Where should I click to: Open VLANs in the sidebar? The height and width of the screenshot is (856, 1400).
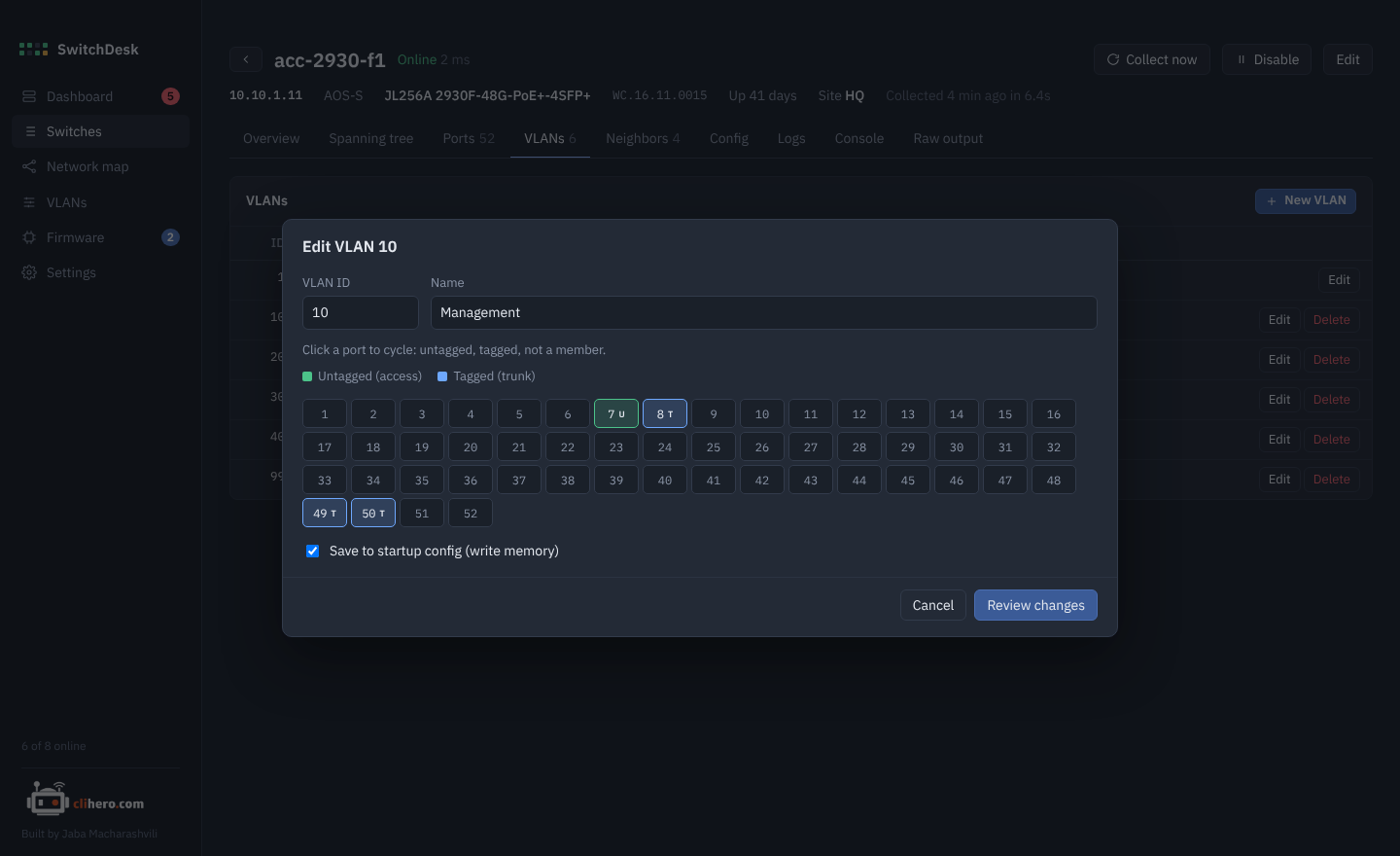click(101, 202)
